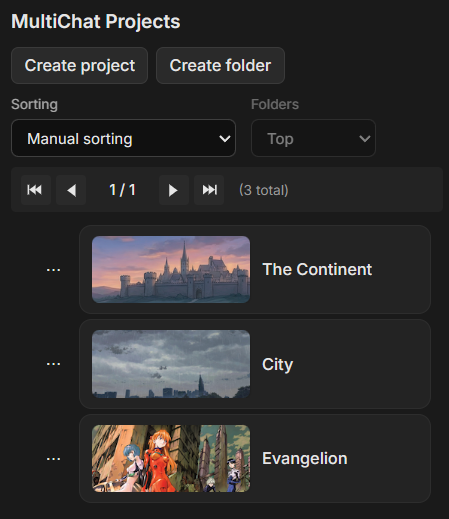Viewport: 449px width, 519px height.
Task: Open the Evangelion artwork thumbnail
Action: tap(171, 458)
